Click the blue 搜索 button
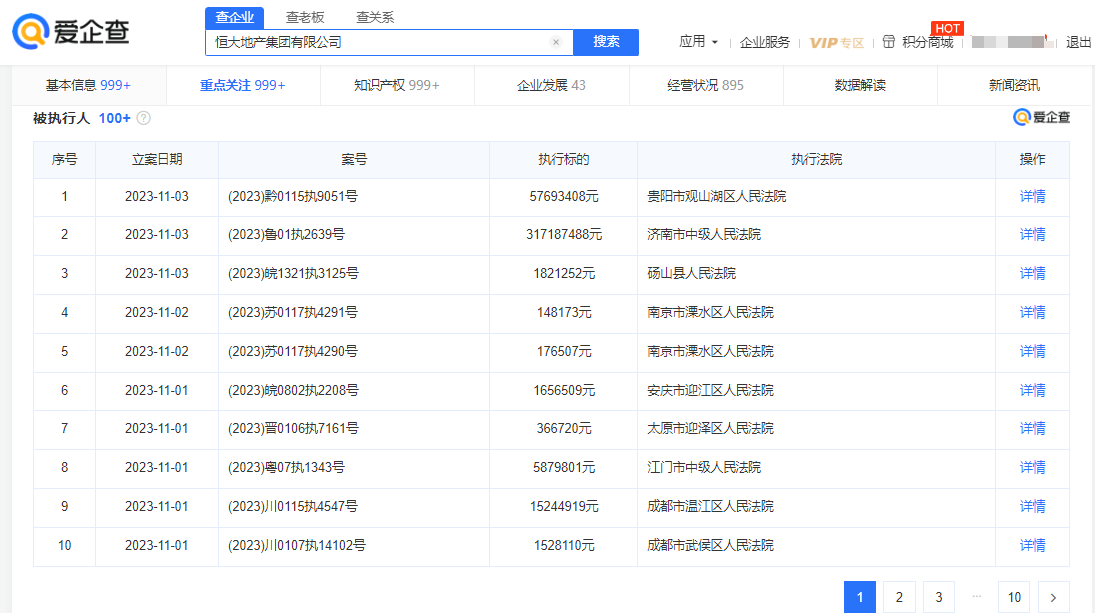Viewport: 1095px width, 613px height. coord(605,42)
